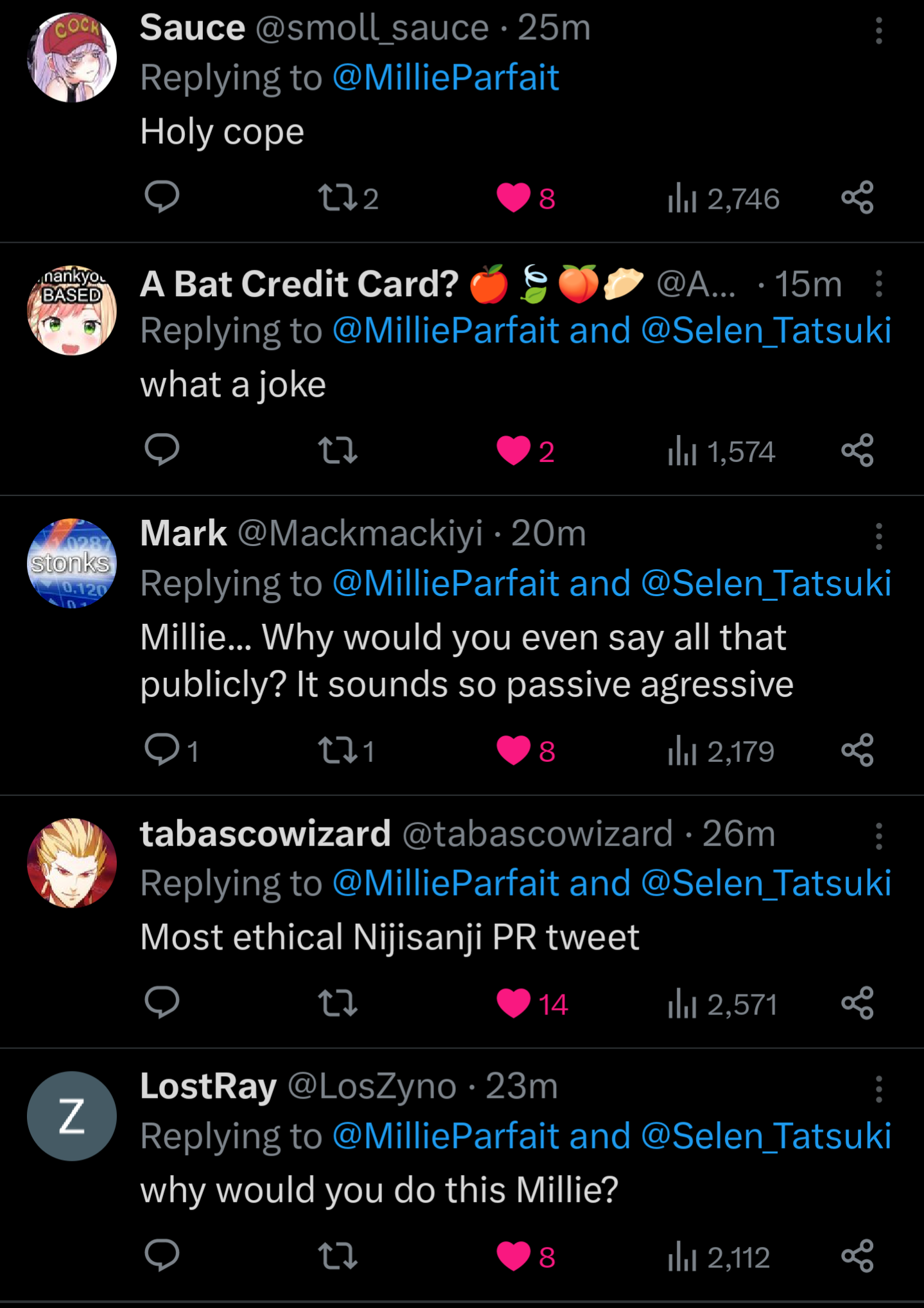Reply to Mark's passive aggressive tweet
Viewport: 924px width, 1308px height.
[x=162, y=750]
